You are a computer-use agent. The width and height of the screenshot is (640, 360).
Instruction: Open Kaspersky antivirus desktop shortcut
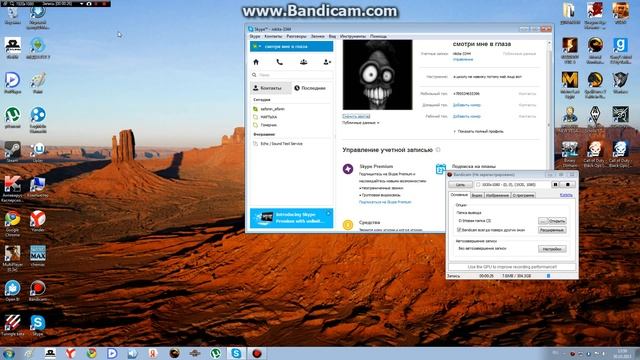coord(12,184)
